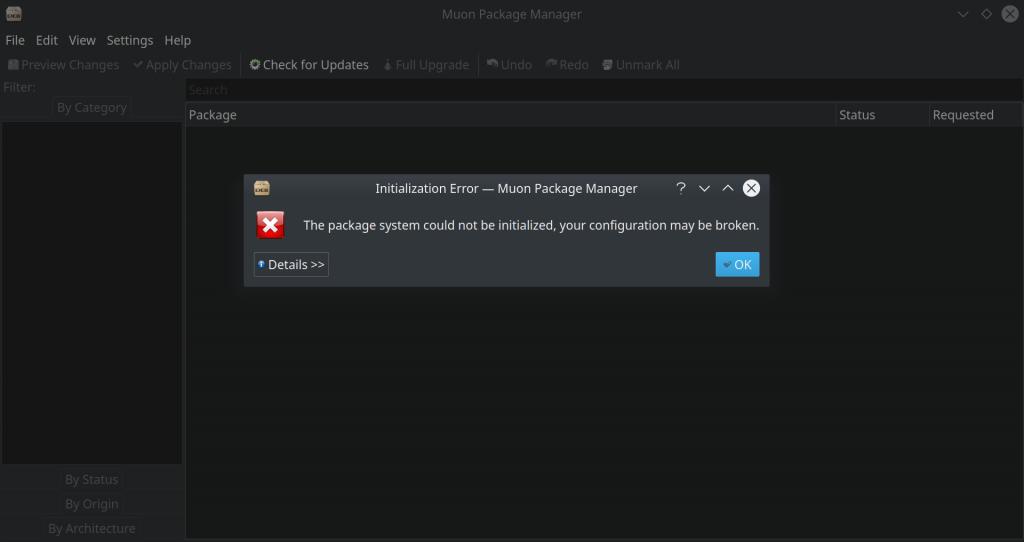The height and width of the screenshot is (542, 1024).
Task: Click Check for Updates toolbar button
Action: coord(309,65)
